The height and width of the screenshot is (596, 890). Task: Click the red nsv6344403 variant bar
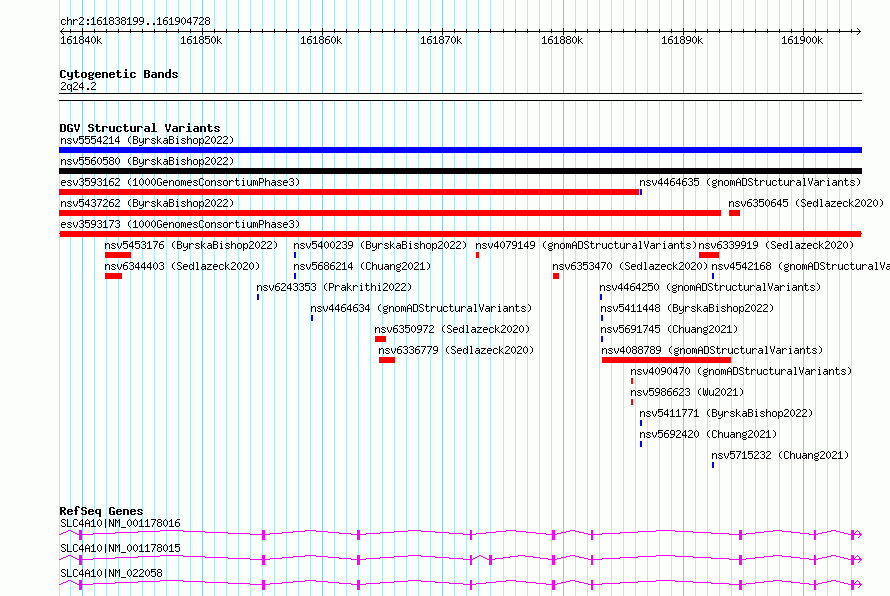click(x=114, y=276)
